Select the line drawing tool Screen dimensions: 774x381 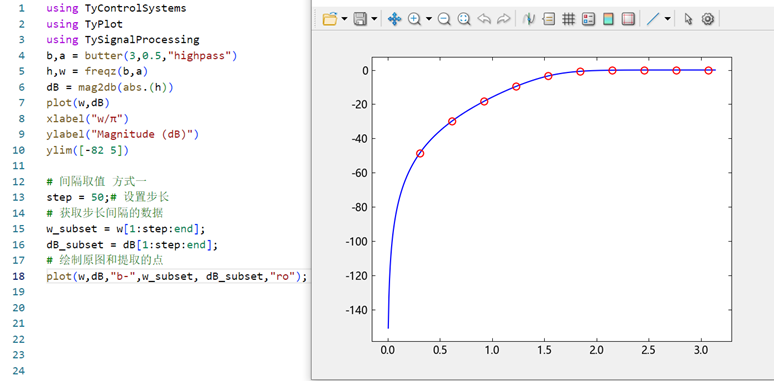click(x=654, y=19)
